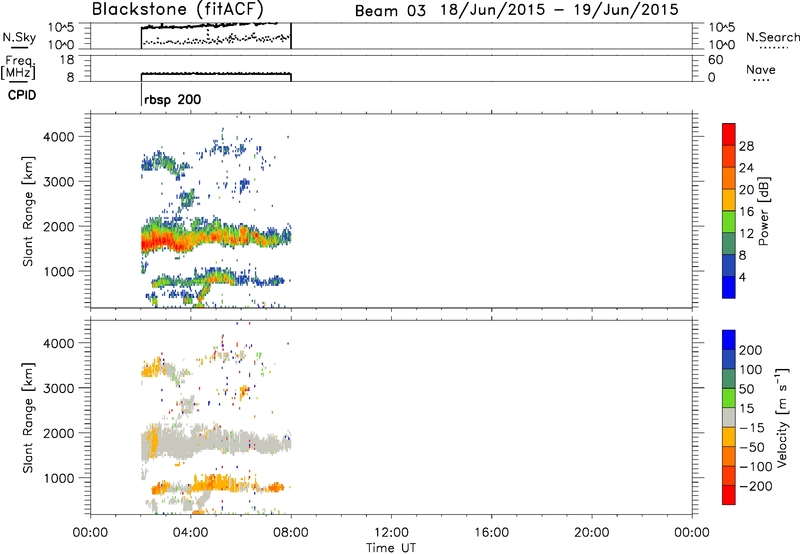Click the '10^5' right-axis label of noise panel
The height and width of the screenshot is (554, 800).
click(722, 28)
